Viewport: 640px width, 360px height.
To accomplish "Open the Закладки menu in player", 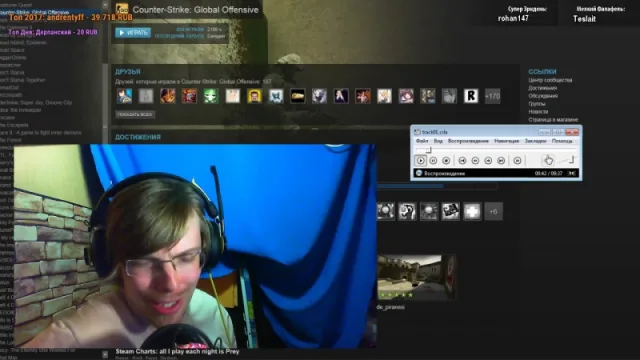I will coord(535,141).
